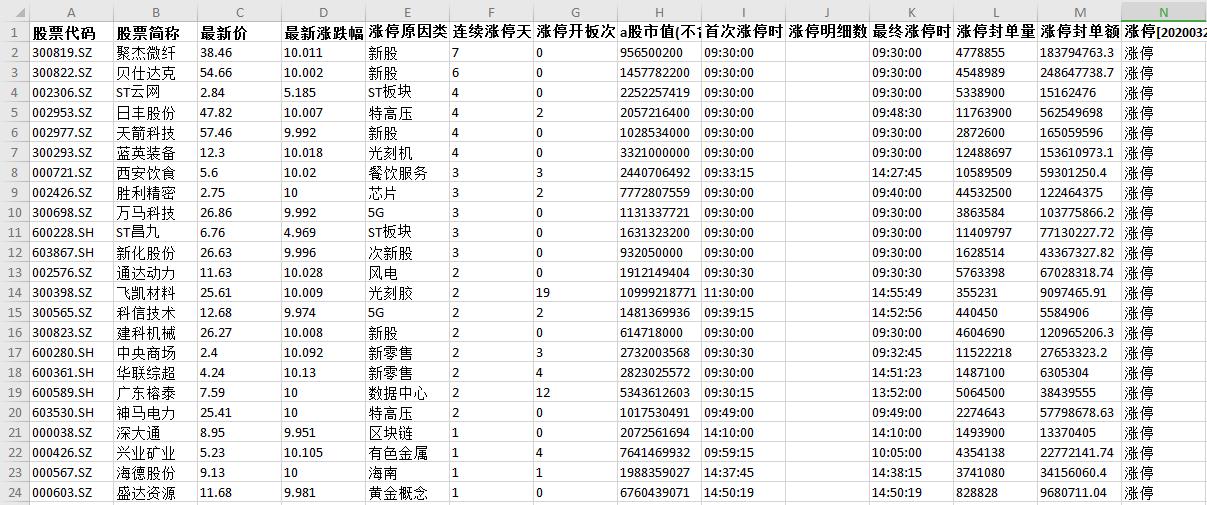Click price cell 38.46
The width and height of the screenshot is (1207, 505).
click(239, 52)
